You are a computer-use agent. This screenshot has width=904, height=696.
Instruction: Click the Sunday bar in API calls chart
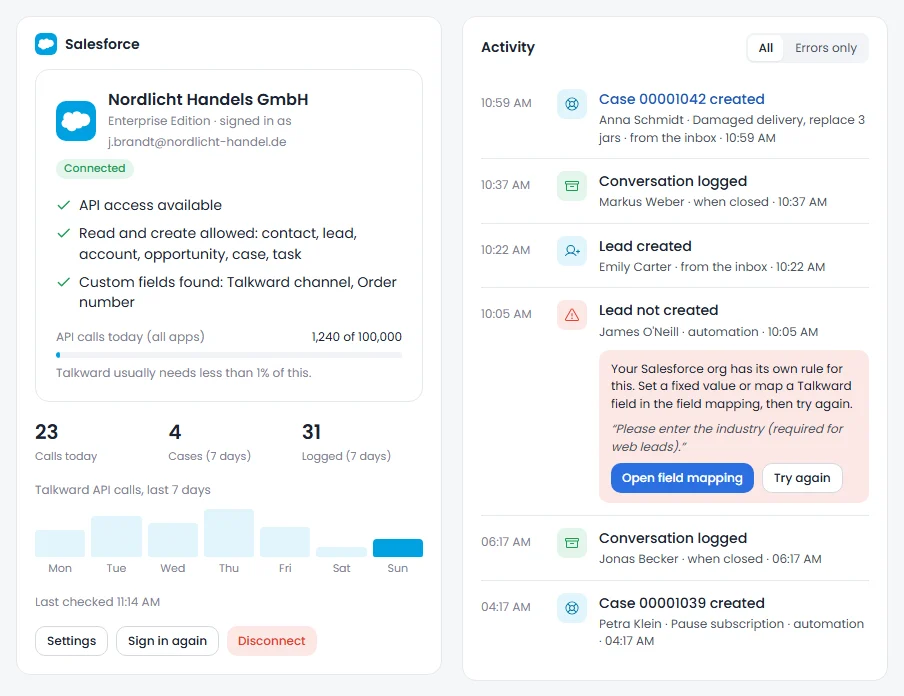tap(398, 548)
